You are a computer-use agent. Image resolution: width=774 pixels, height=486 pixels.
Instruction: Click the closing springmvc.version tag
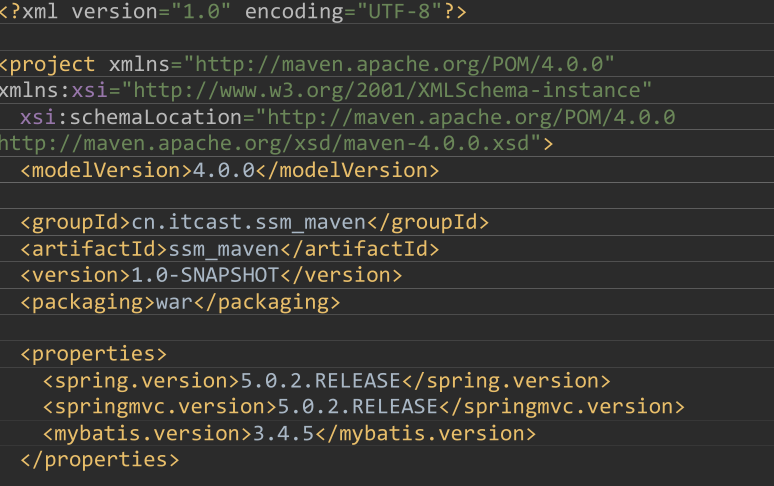coord(562,407)
